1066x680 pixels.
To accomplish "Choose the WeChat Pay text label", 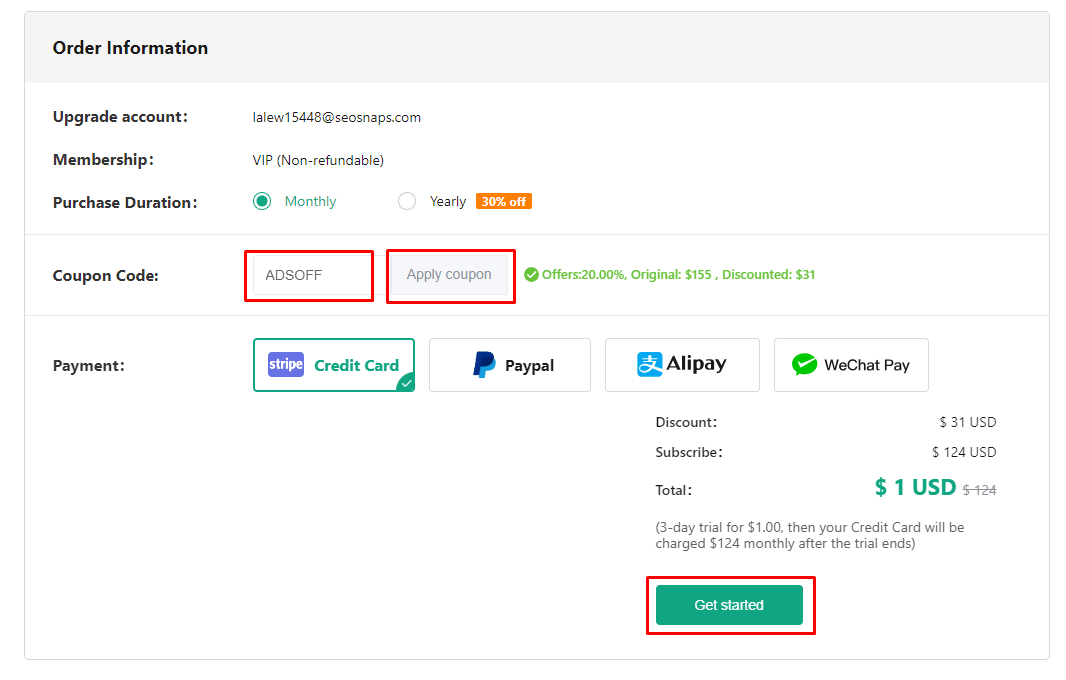I will (867, 366).
